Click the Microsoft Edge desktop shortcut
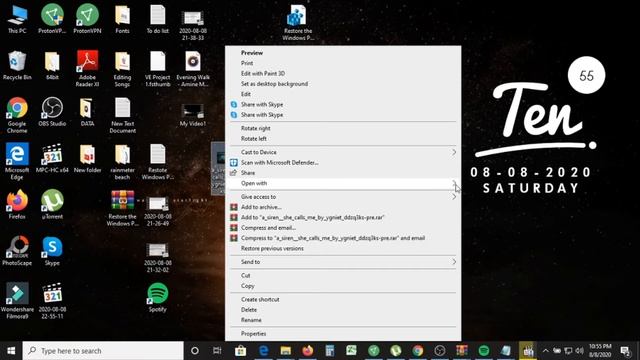 17,162
